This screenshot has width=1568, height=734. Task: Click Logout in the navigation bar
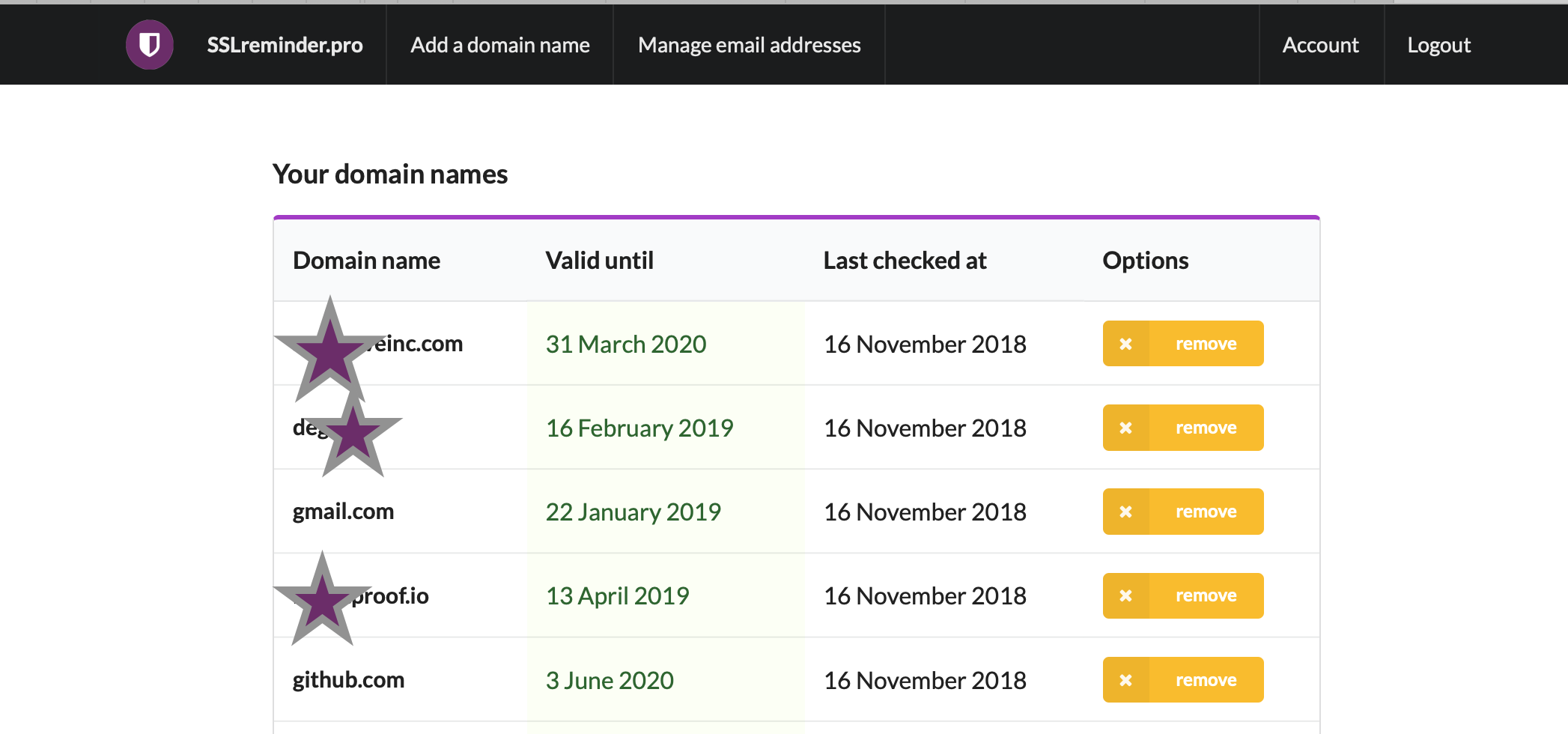click(1439, 45)
